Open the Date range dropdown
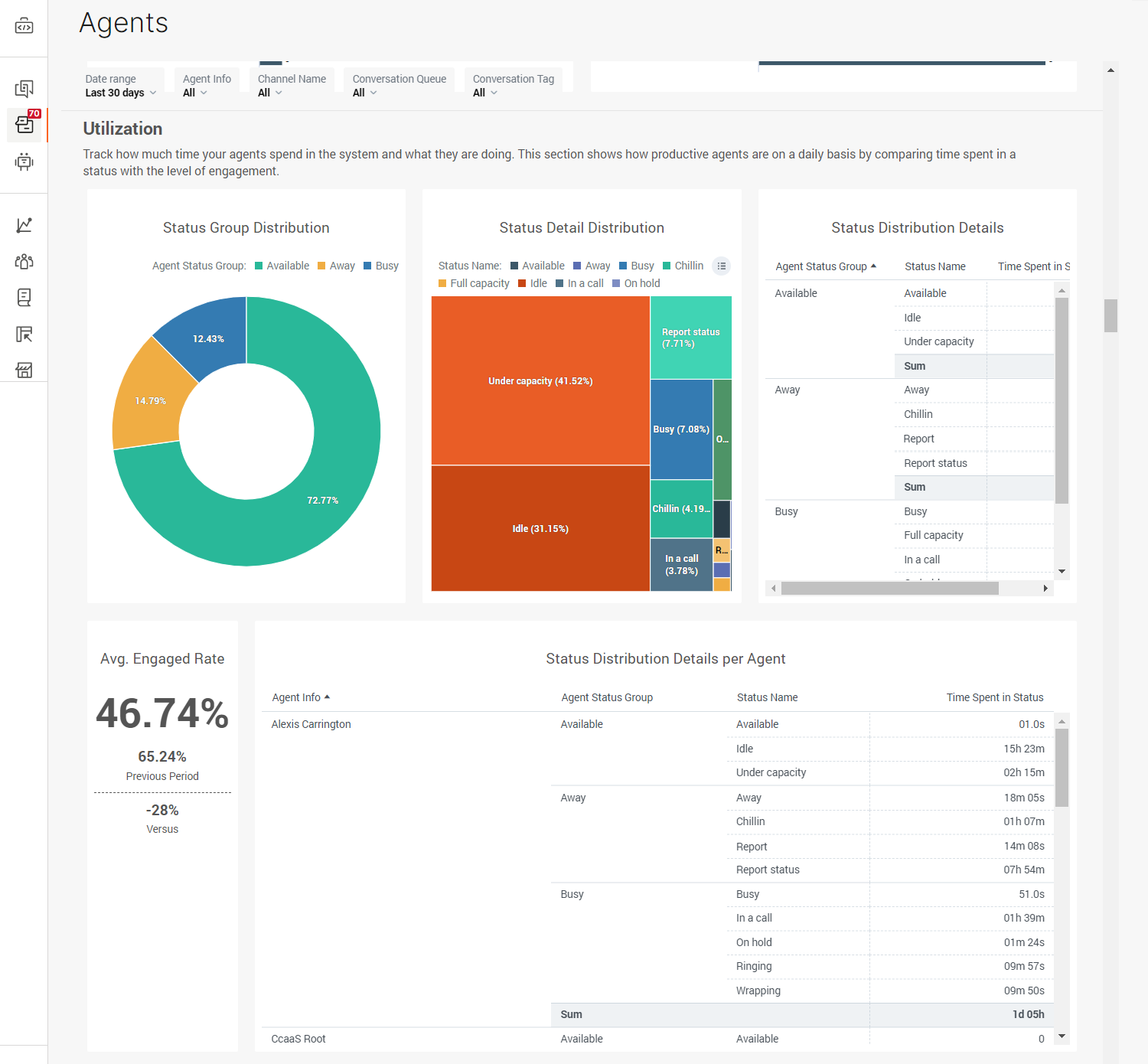This screenshot has height=1064, width=1148. tap(120, 93)
